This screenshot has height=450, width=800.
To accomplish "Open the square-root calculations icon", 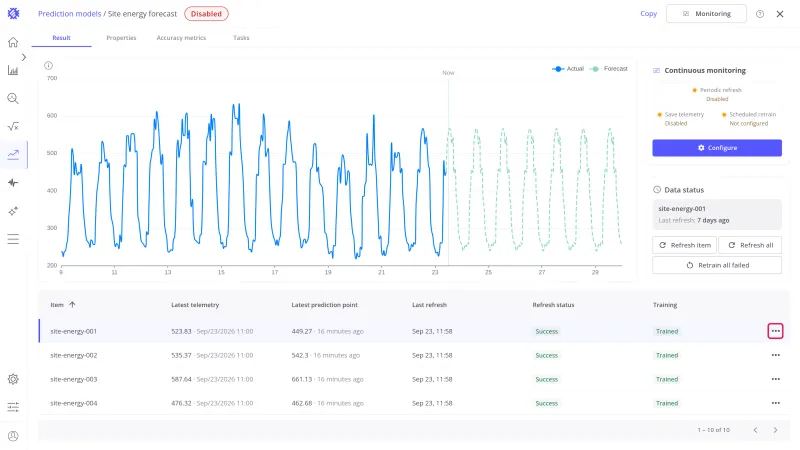I will point(13,127).
